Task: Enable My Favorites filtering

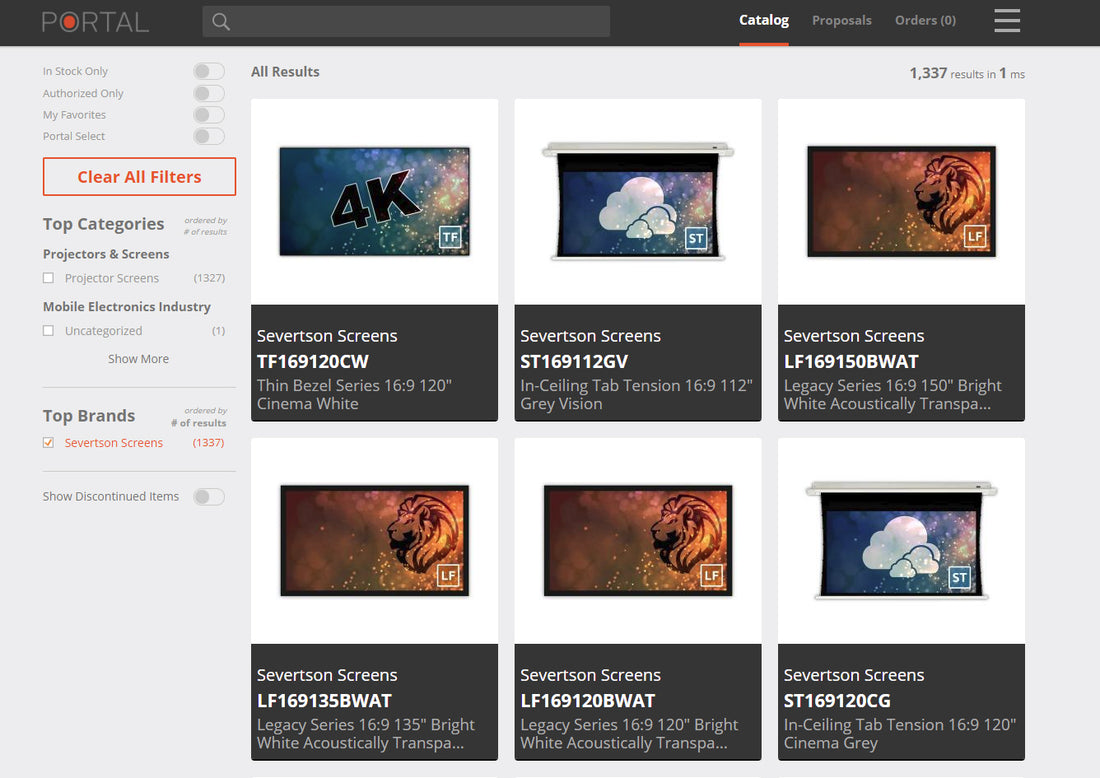Action: (208, 114)
